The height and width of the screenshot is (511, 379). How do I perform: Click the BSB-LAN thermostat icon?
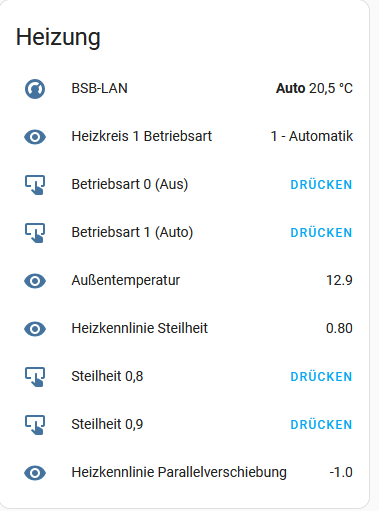[x=35, y=89]
